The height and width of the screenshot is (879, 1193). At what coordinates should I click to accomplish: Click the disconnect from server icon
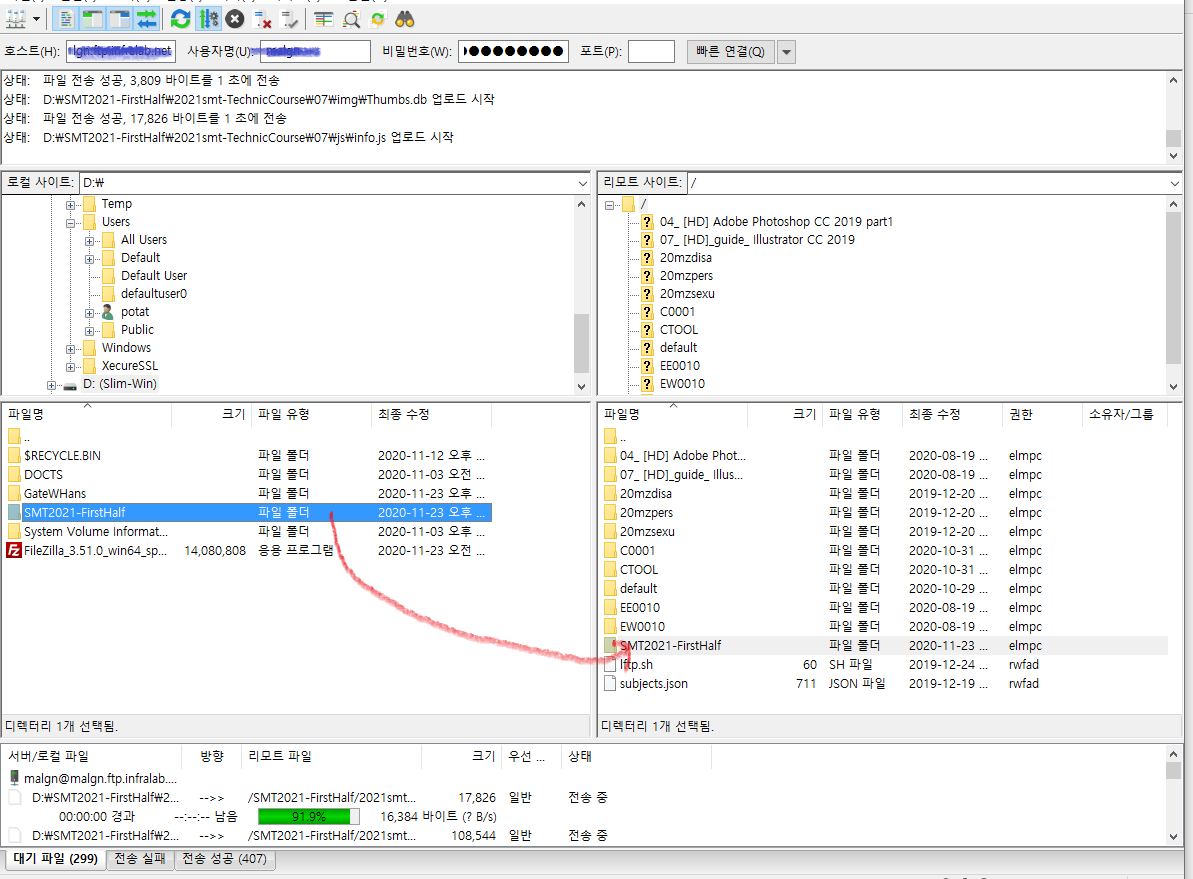pyautogui.click(x=263, y=19)
